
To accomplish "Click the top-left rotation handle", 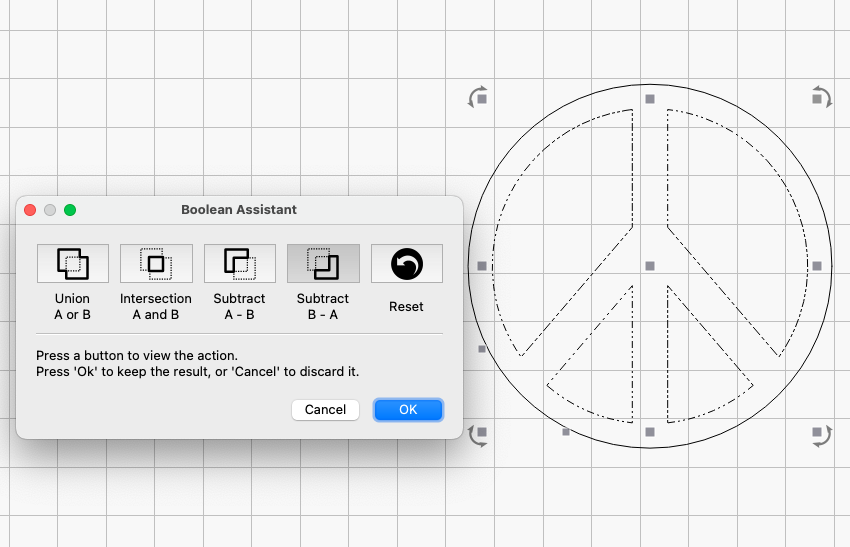I will pyautogui.click(x=478, y=98).
